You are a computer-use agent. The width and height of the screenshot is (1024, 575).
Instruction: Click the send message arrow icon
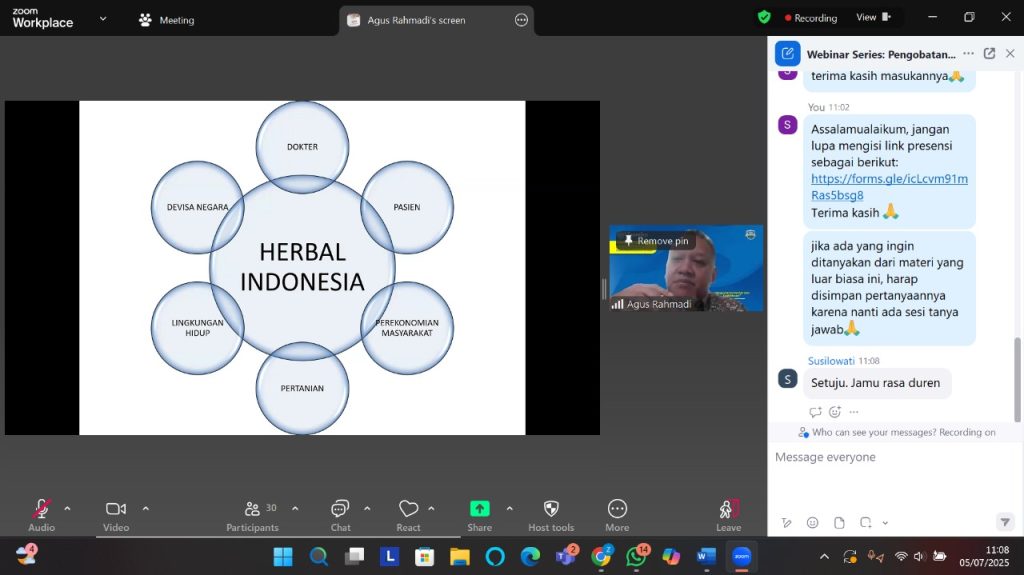[1004, 522]
